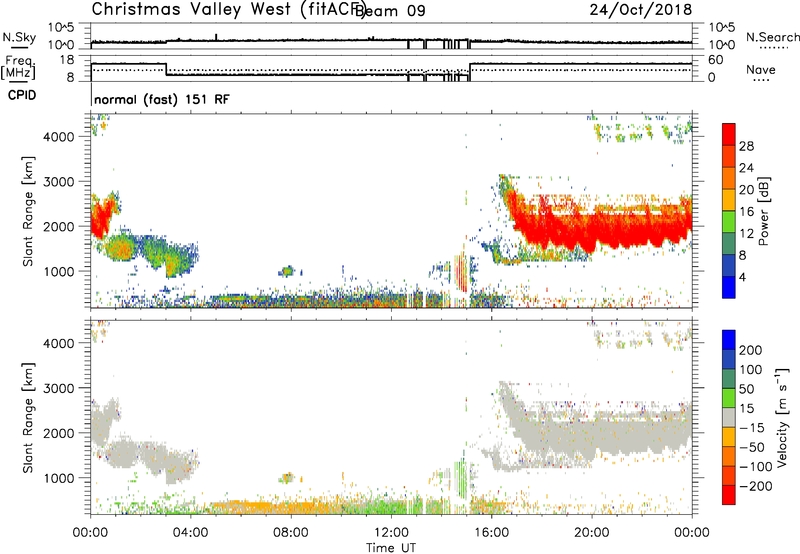Click the velocity panel Slant Range [km] label
This screenshot has height=554, width=800.
point(28,417)
